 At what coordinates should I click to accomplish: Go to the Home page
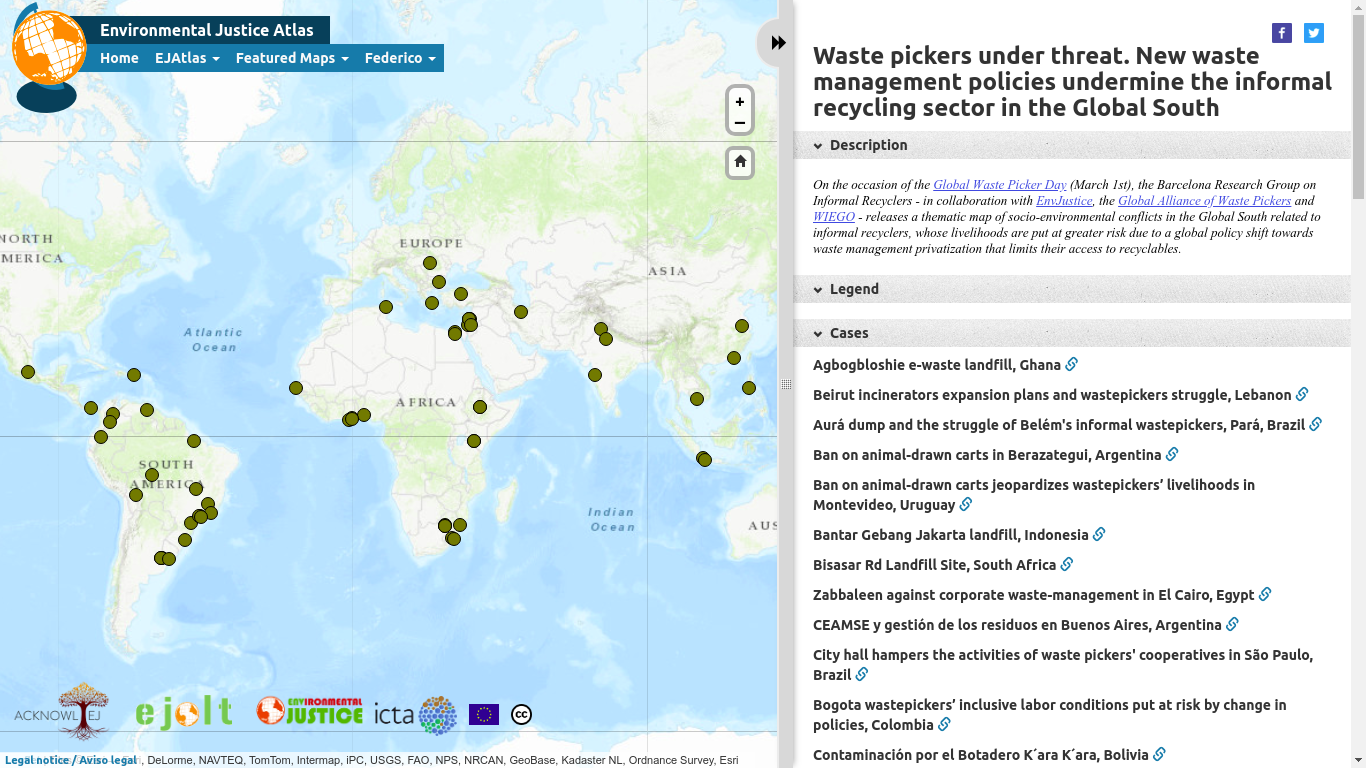tap(119, 58)
